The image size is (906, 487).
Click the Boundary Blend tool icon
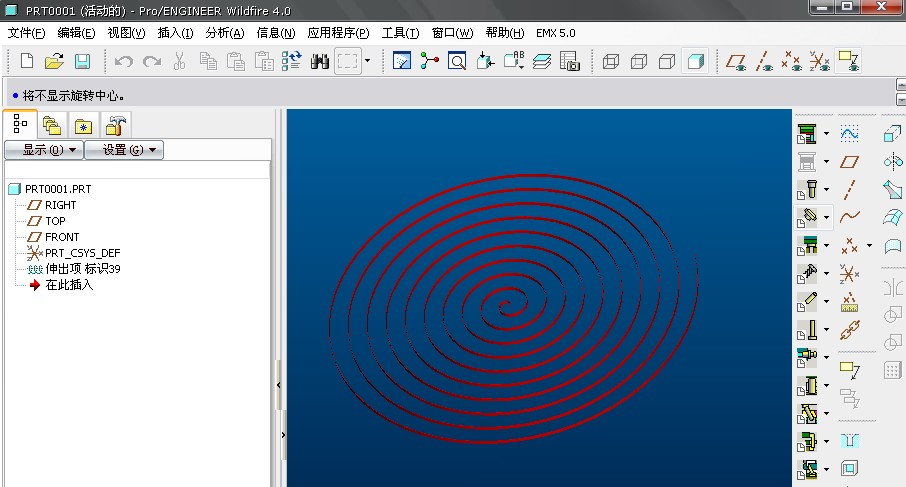tap(892, 218)
